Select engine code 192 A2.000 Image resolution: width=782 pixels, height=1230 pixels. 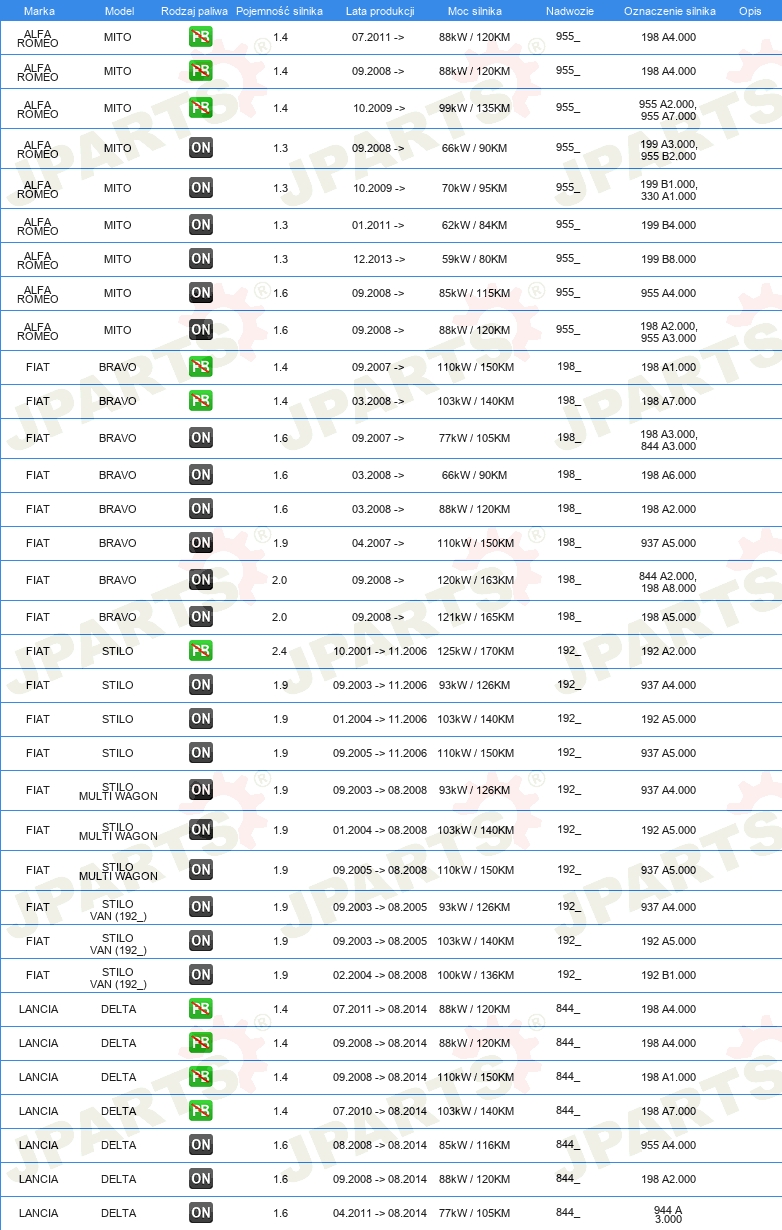[x=668, y=651]
